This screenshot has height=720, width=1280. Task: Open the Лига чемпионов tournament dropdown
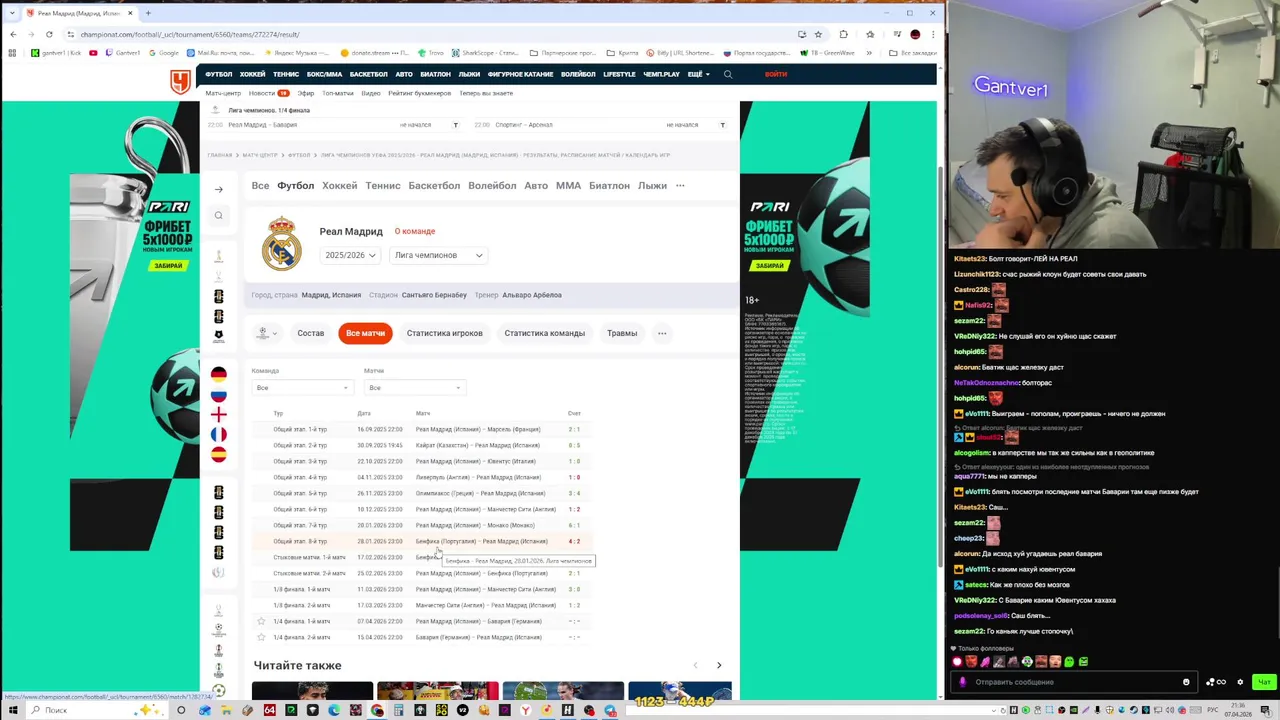coord(438,255)
